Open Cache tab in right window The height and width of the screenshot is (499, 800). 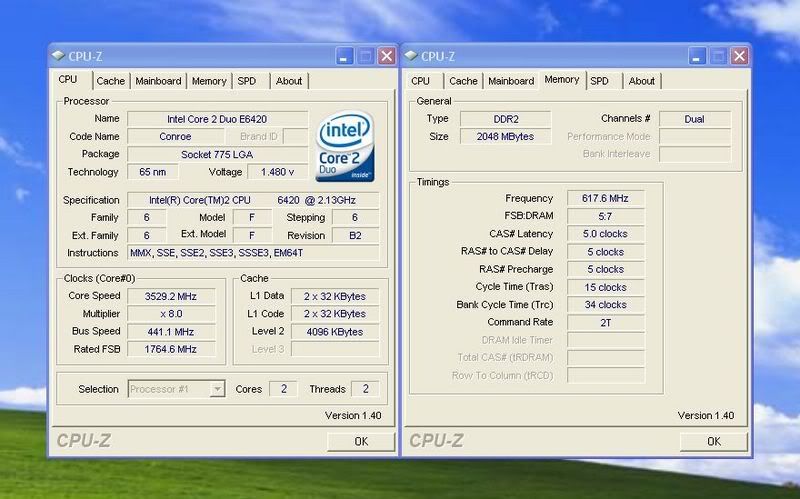463,81
